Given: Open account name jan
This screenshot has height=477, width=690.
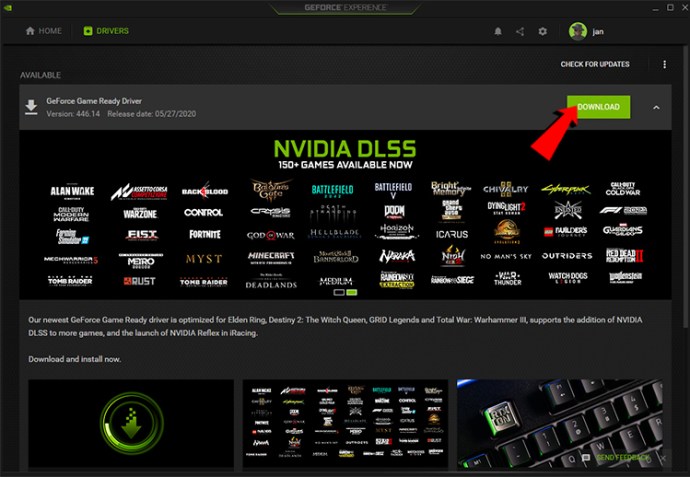Looking at the screenshot, I should tap(598, 32).
